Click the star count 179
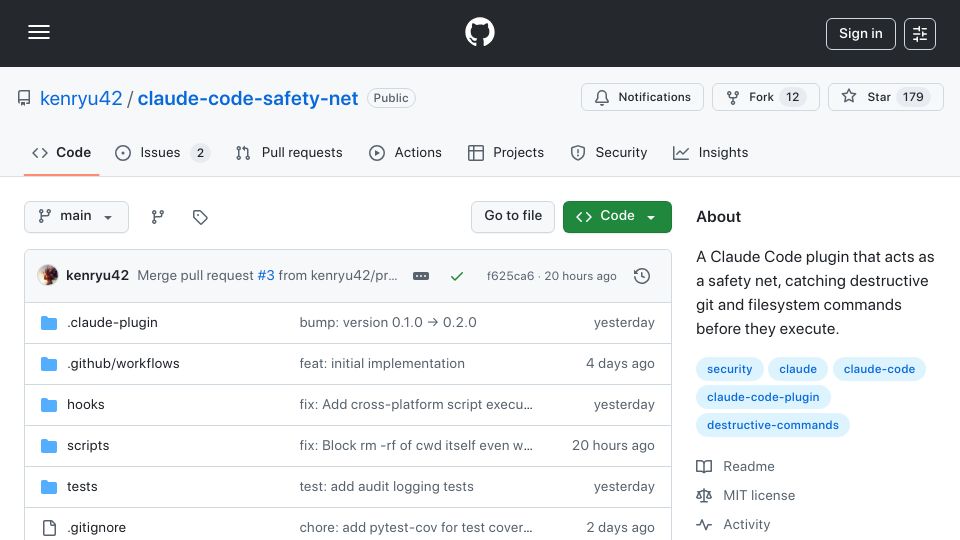The height and width of the screenshot is (540, 960). (913, 97)
